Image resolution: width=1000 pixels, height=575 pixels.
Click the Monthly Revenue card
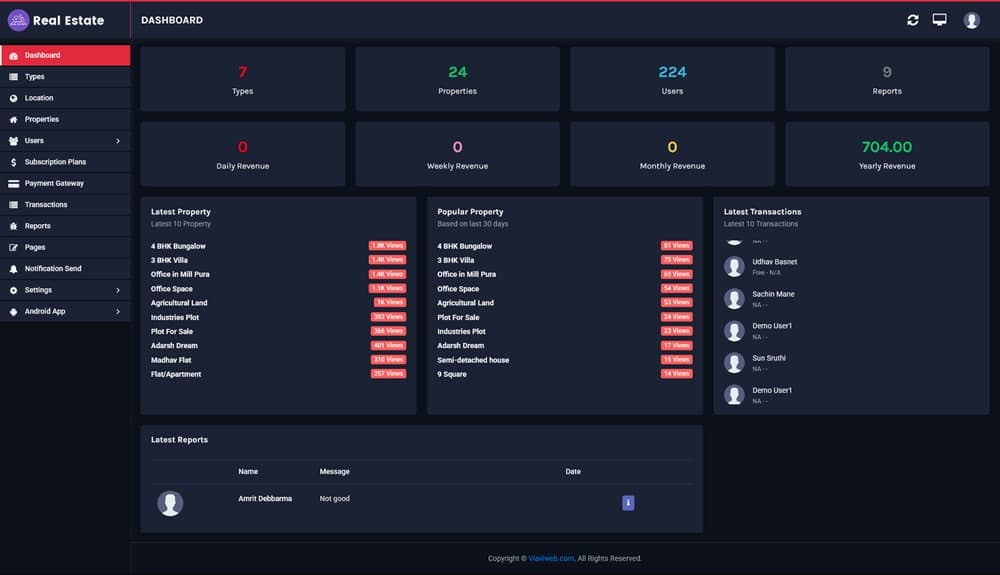[672, 154]
